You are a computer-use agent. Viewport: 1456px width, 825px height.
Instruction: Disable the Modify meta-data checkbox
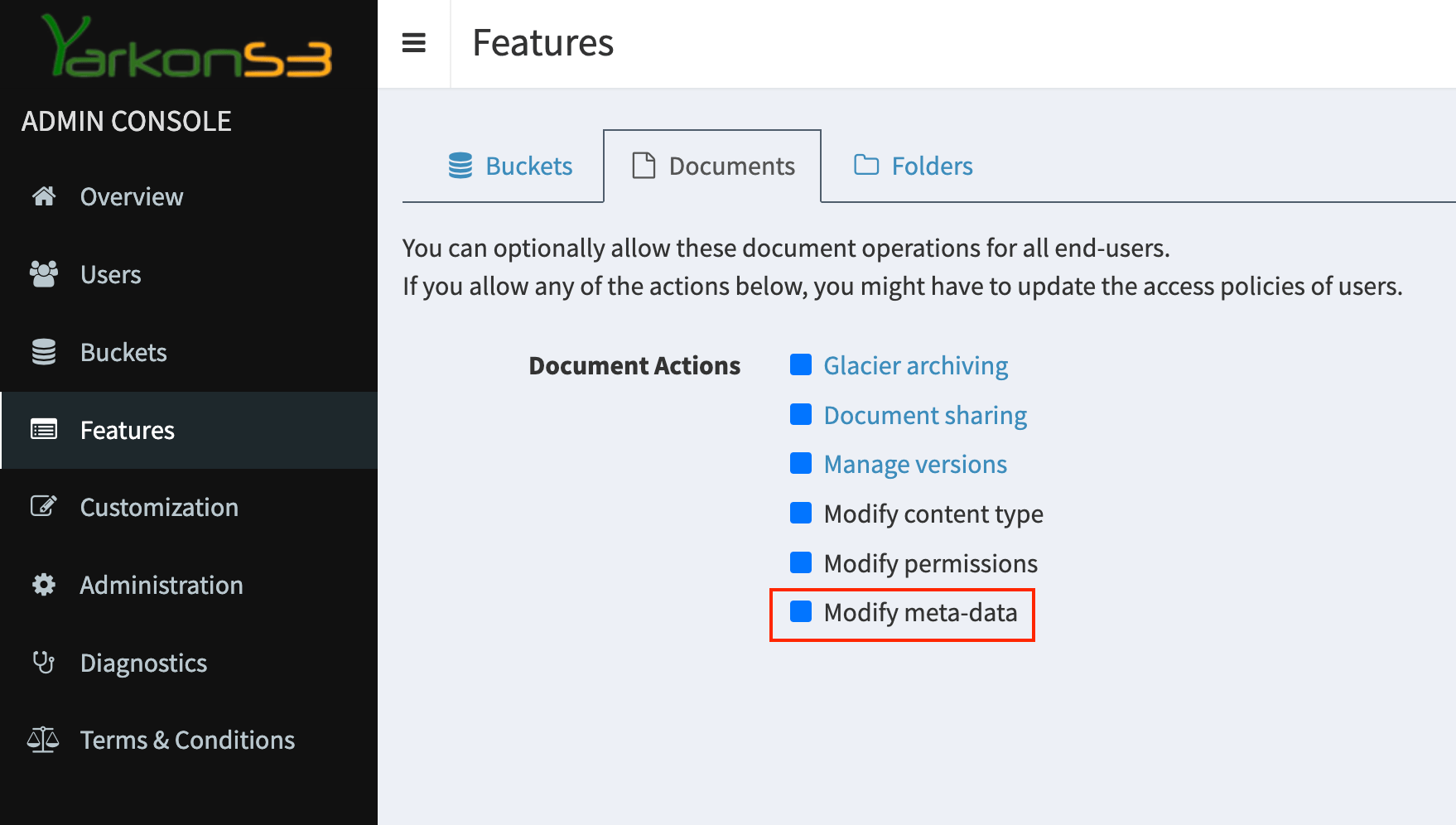tap(801, 611)
